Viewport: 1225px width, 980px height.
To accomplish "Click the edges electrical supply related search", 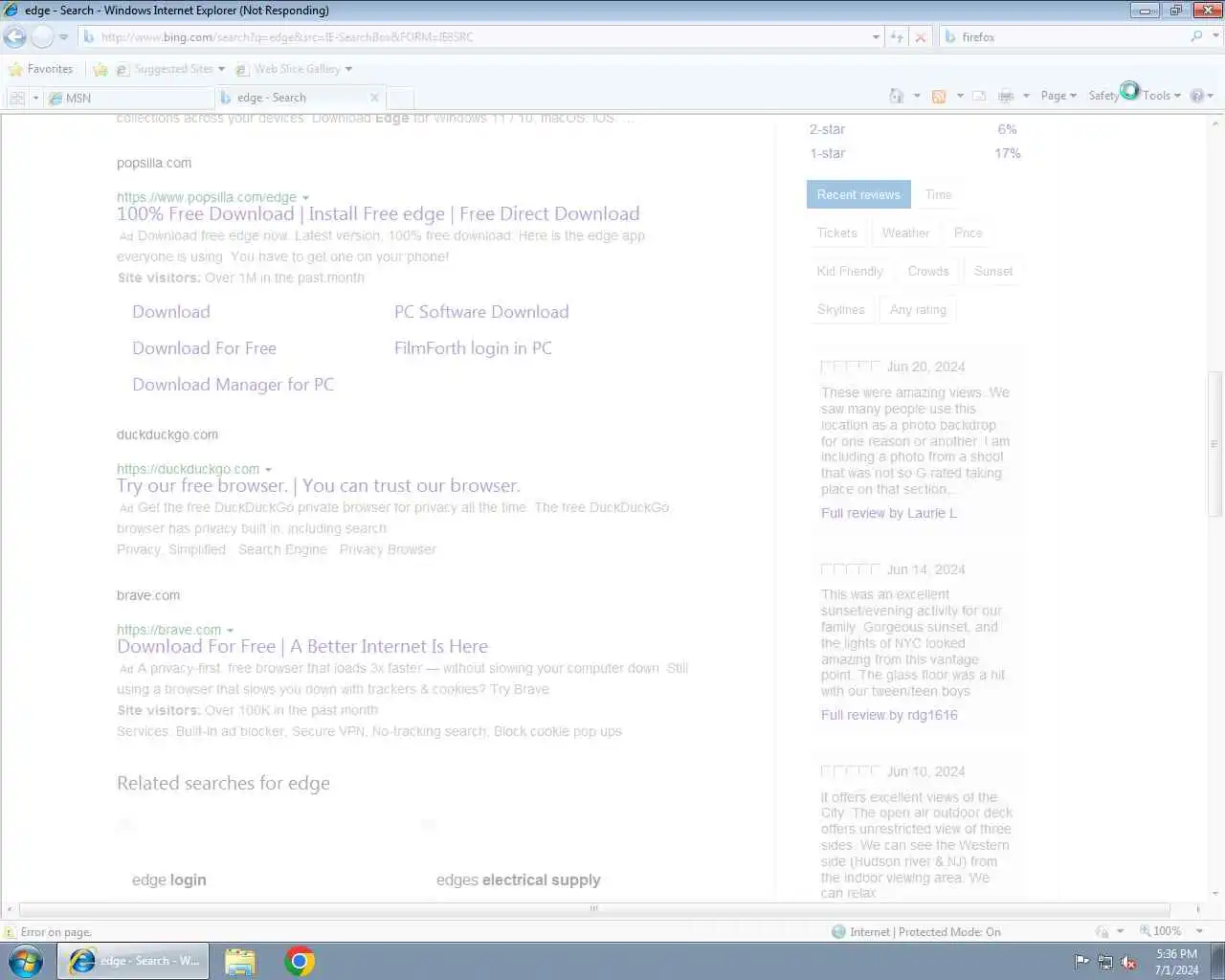I will [519, 880].
